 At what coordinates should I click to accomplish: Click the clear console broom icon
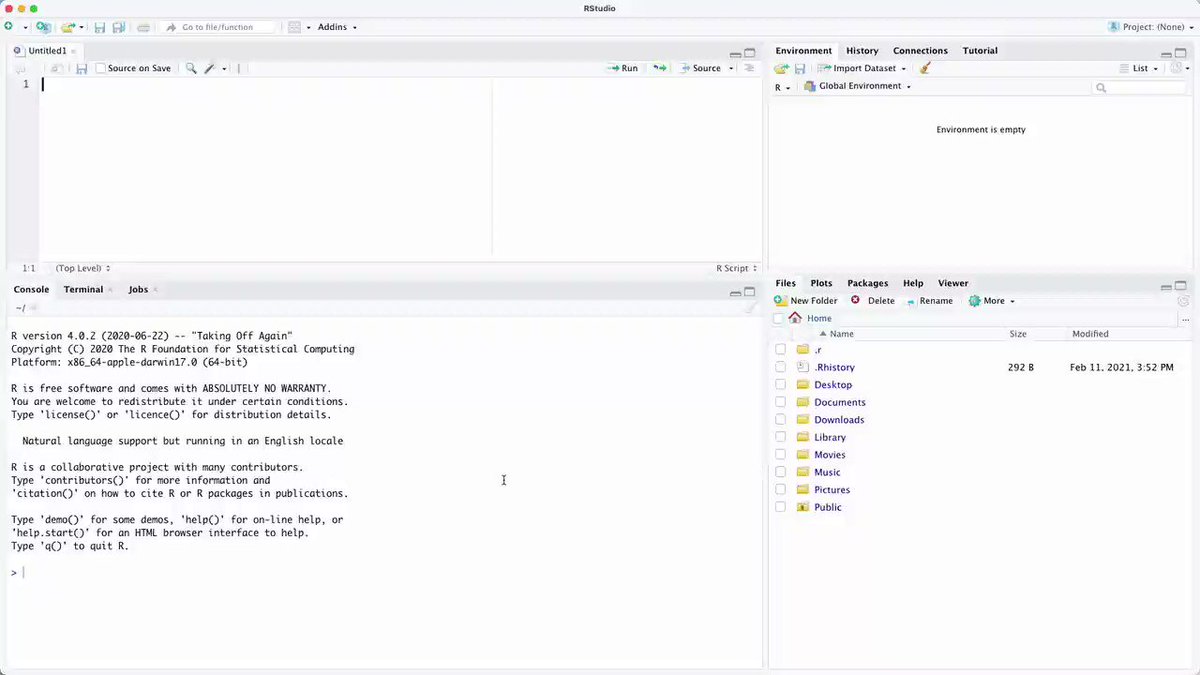click(x=750, y=308)
